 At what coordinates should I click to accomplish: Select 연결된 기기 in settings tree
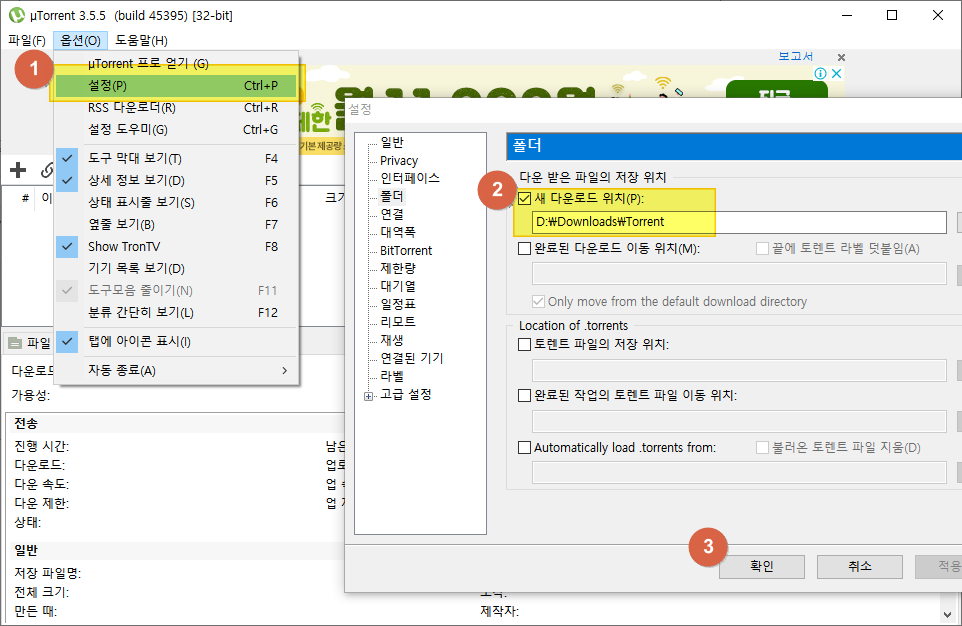[x=412, y=358]
